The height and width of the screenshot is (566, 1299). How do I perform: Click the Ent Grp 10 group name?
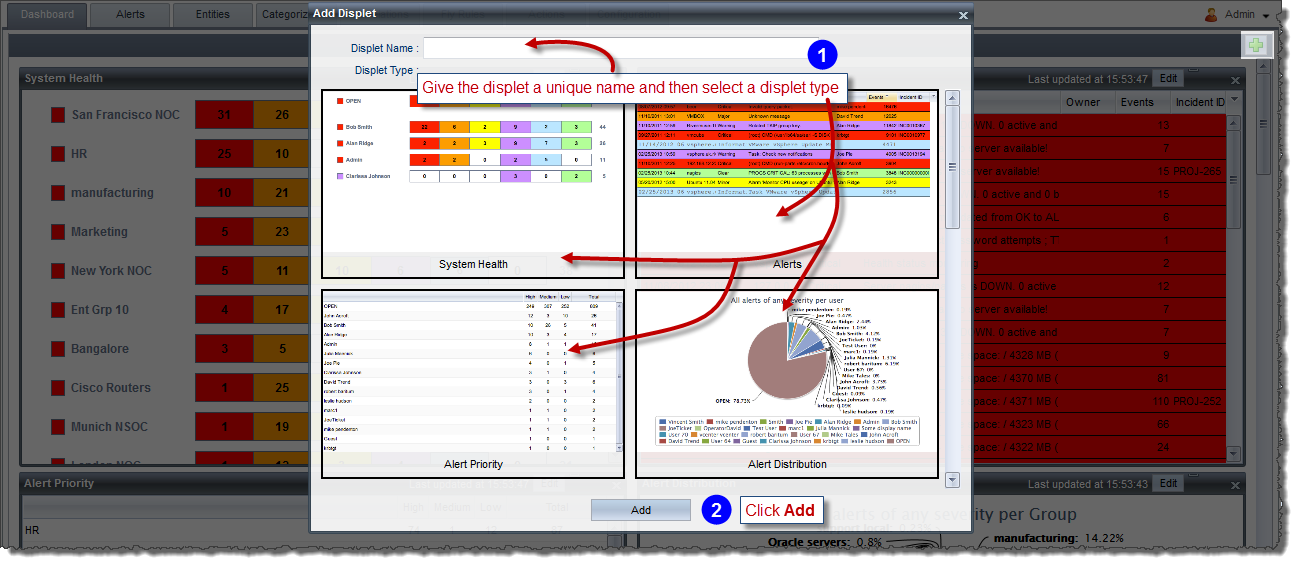[x=100, y=310]
